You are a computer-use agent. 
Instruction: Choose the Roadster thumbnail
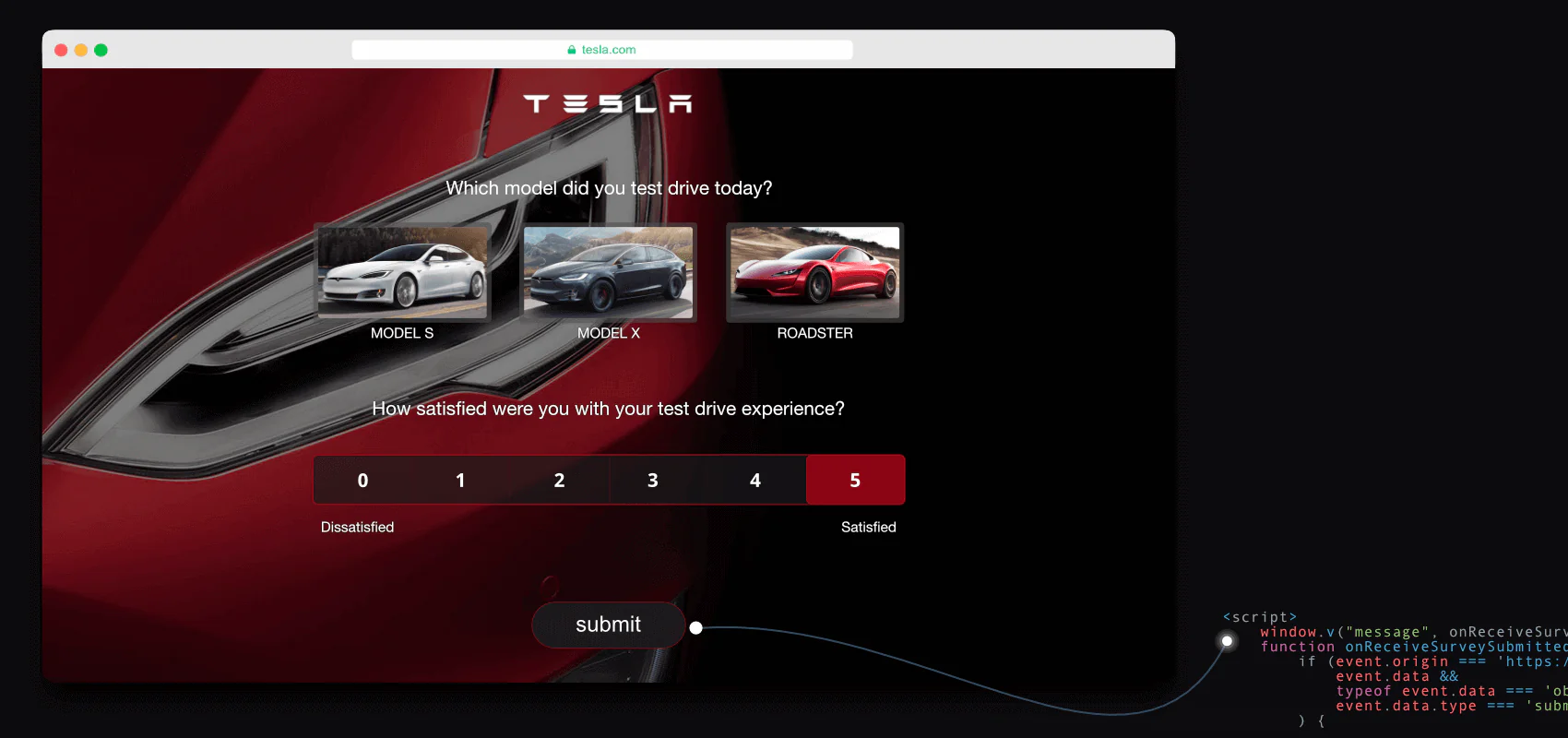coord(814,272)
